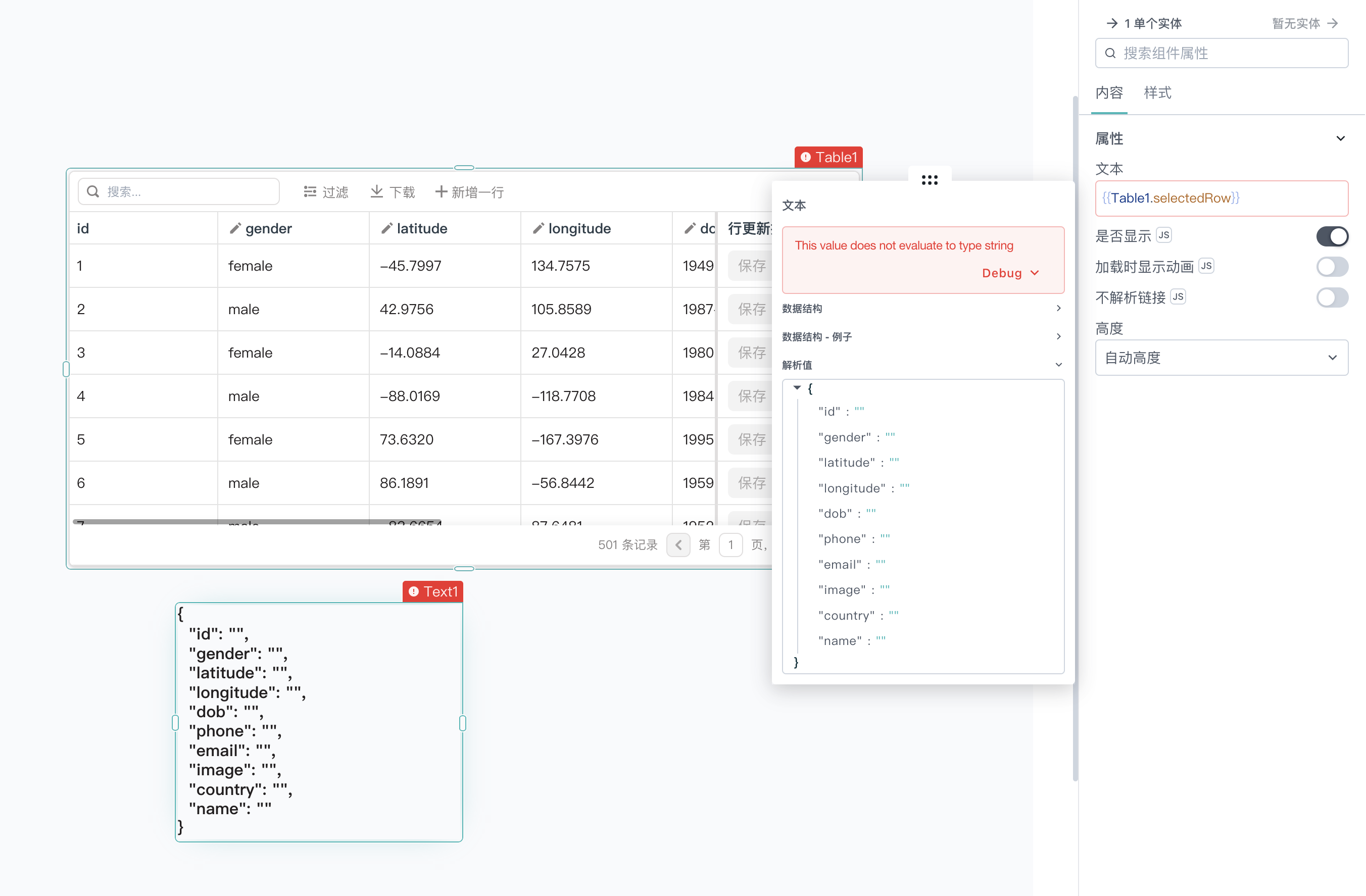Expand the 数据结构 section
The image size is (1366, 896).
923,308
